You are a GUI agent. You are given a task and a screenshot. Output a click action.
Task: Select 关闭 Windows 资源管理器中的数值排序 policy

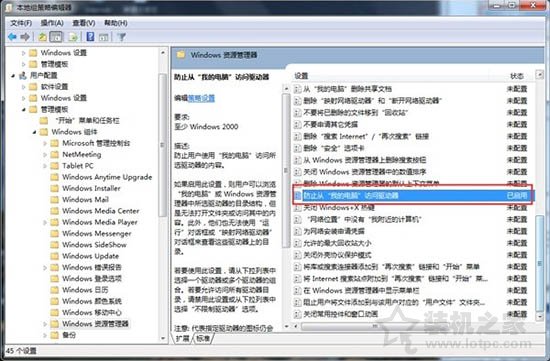[364, 172]
